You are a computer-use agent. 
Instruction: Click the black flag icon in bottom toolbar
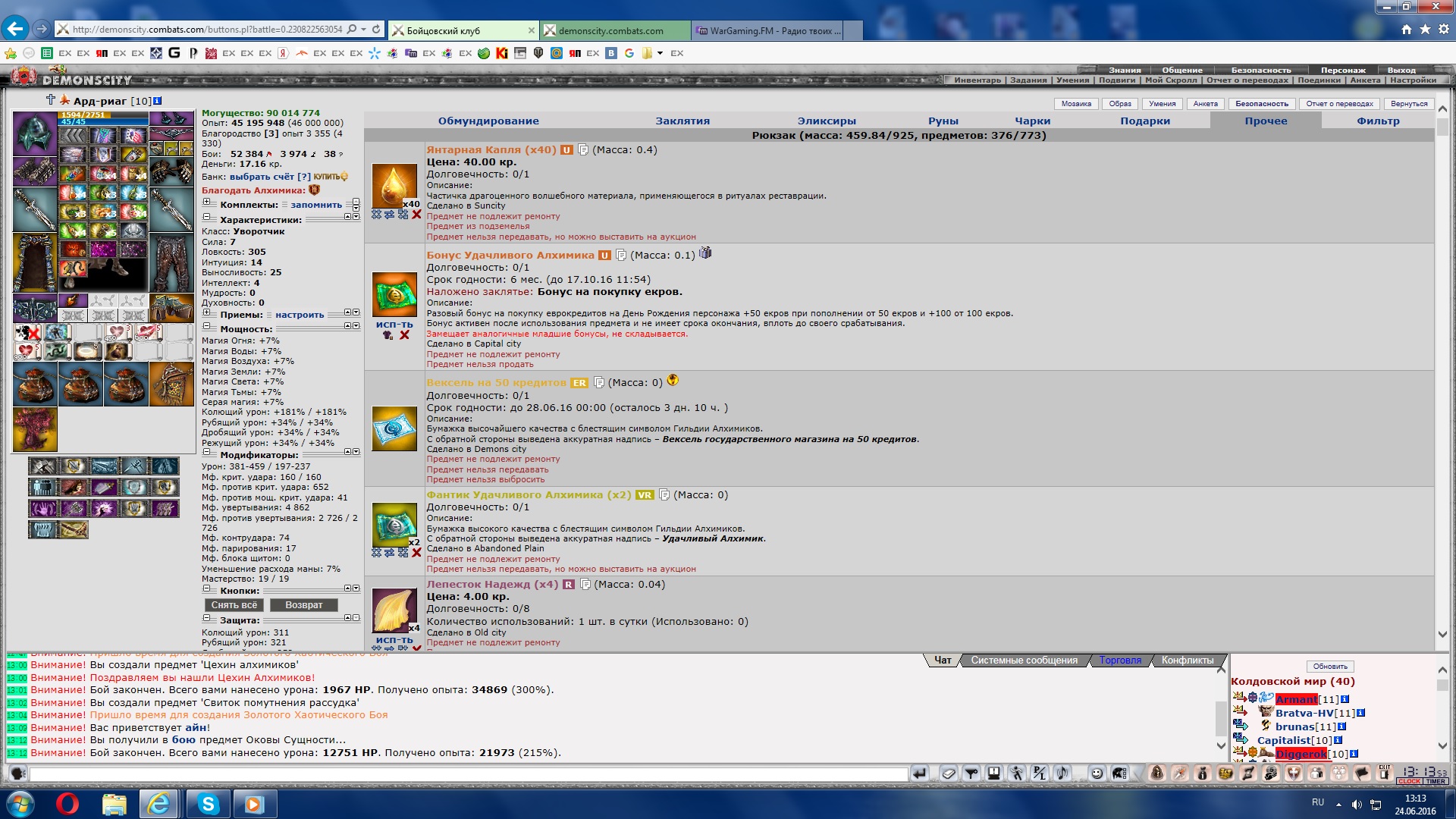[x=1362, y=773]
